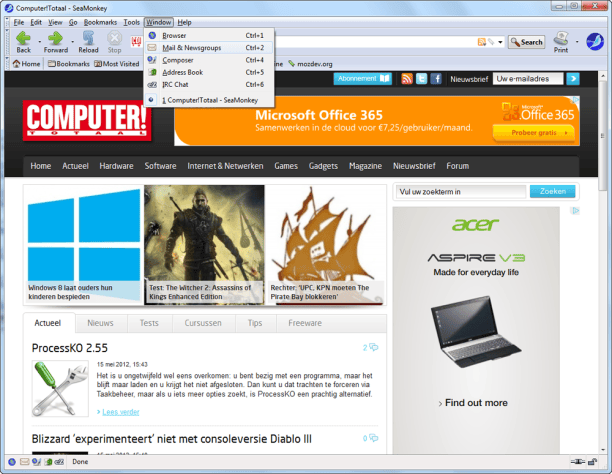Viewport: 612px width, 474px height.
Task: Open the Edit menu
Action: click(x=36, y=22)
